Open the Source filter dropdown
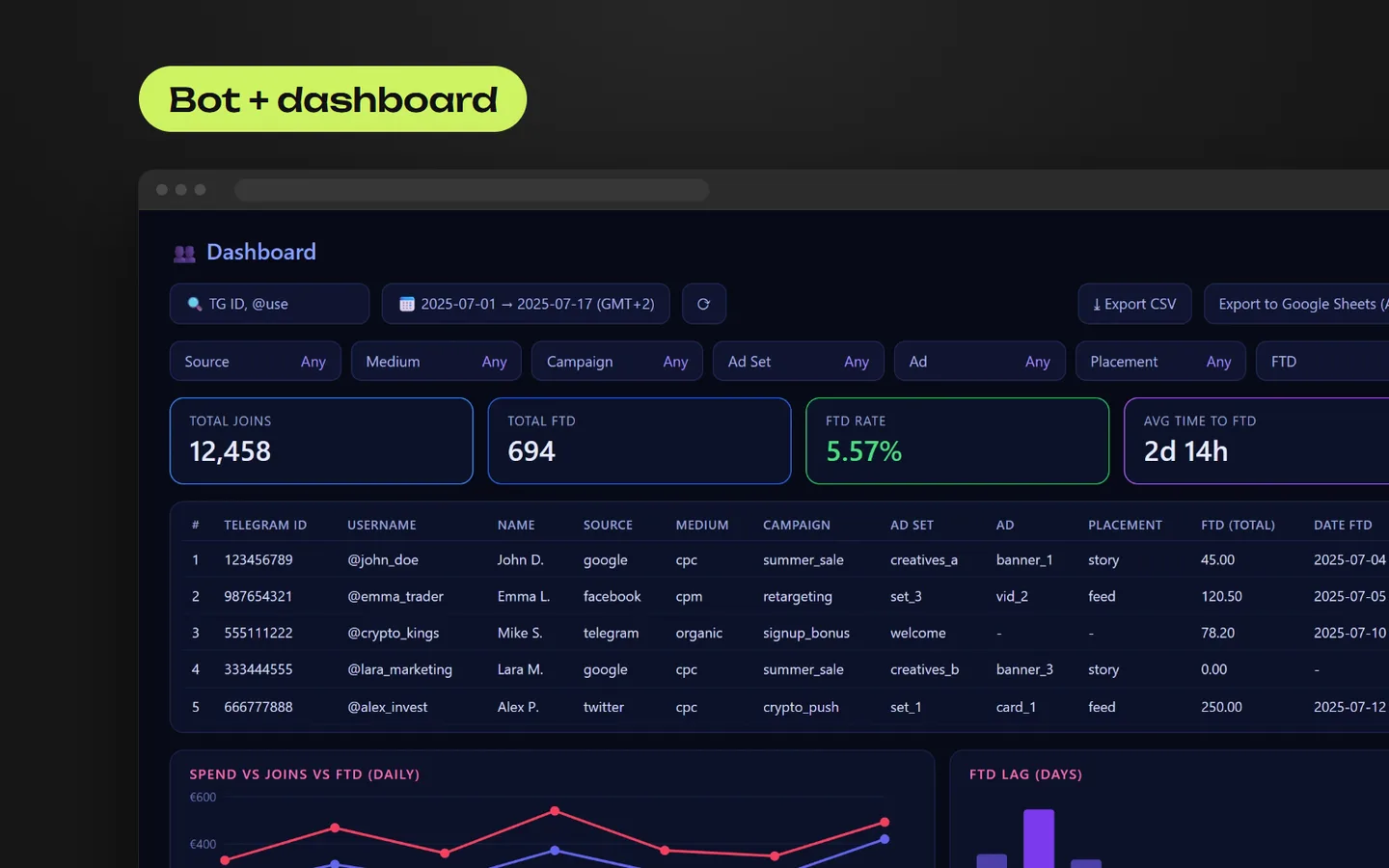The height and width of the screenshot is (868, 1389). pyautogui.click(x=256, y=362)
